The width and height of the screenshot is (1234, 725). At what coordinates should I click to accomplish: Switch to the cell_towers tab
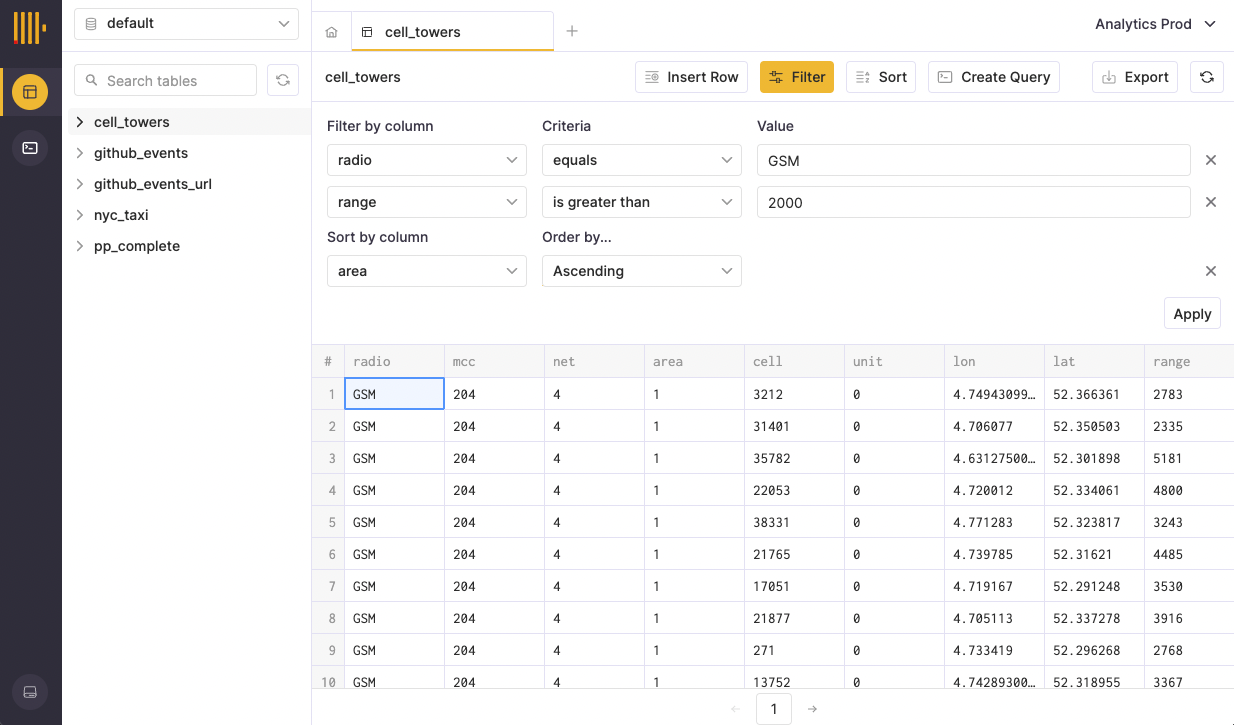coord(451,31)
